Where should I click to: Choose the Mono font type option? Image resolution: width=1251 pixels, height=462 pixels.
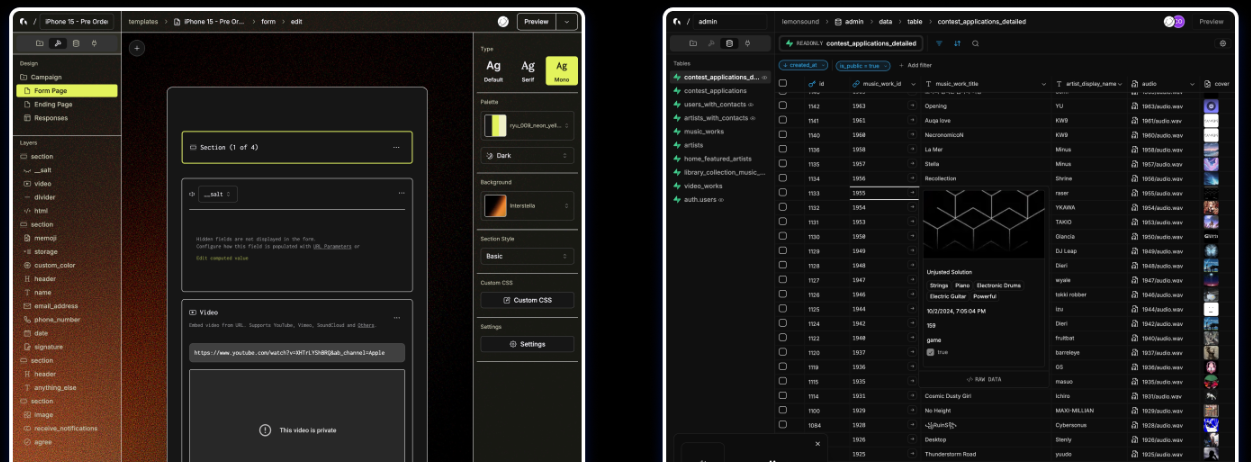pos(561,70)
